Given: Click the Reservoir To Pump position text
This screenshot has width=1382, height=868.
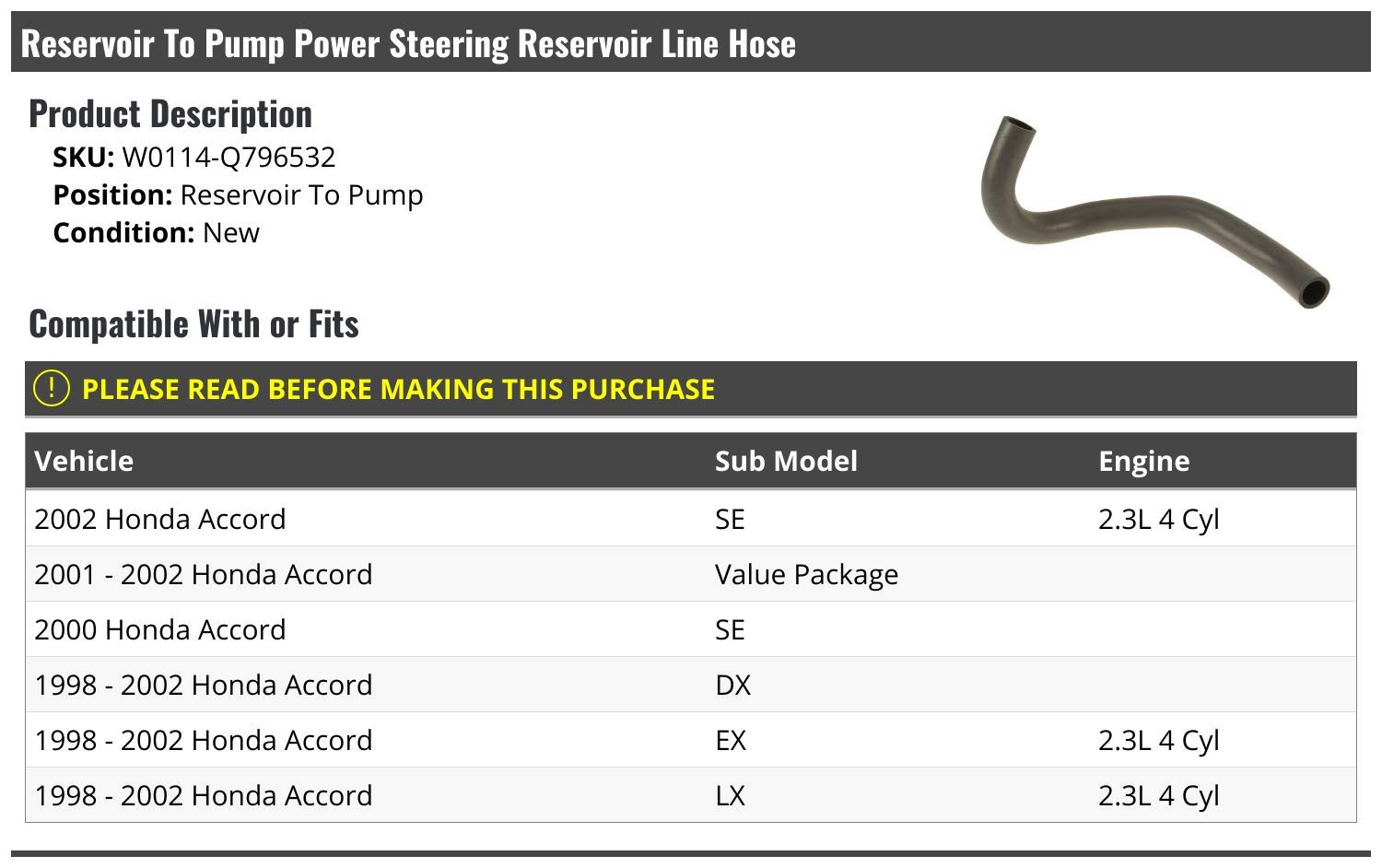Looking at the screenshot, I should pos(301,195).
